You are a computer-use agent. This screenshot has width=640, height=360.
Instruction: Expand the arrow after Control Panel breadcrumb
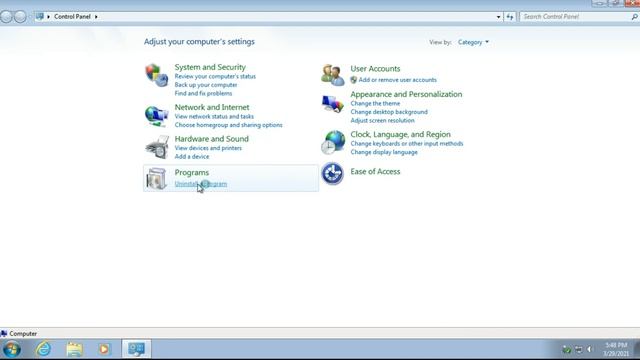96,17
